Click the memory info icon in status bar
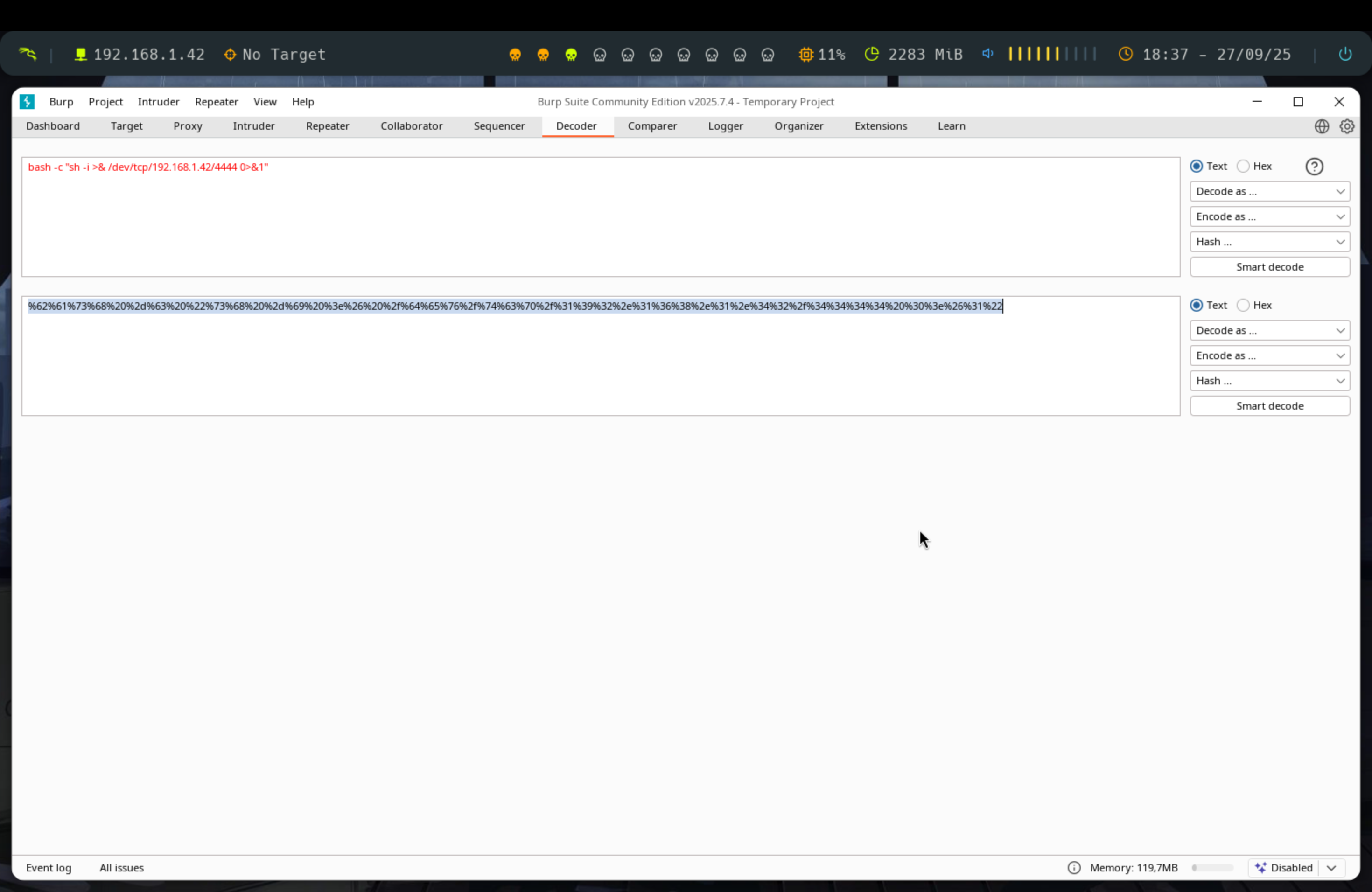The height and width of the screenshot is (892, 1372). tap(1073, 867)
